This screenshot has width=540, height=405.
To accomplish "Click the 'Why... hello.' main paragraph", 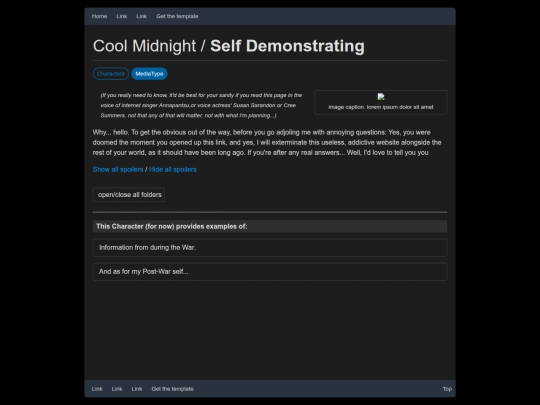I will [x=267, y=142].
